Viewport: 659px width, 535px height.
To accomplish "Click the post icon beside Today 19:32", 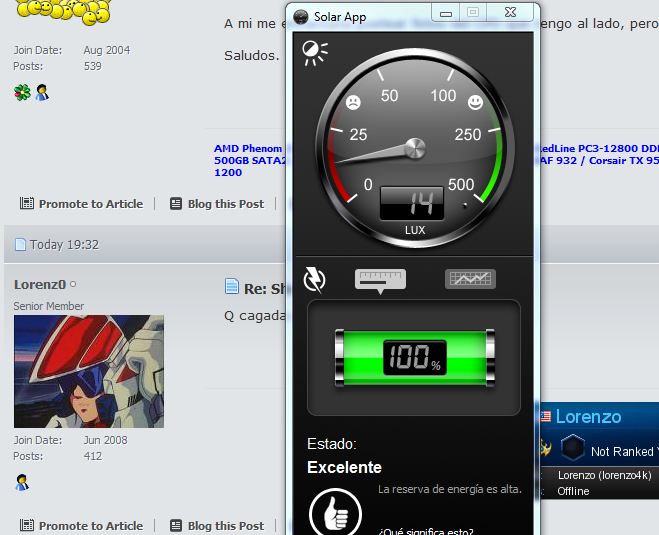I will [x=20, y=245].
